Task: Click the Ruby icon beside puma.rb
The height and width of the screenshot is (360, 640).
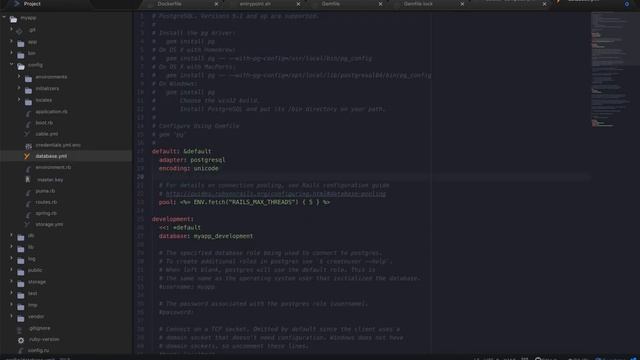Action: [x=28, y=192]
